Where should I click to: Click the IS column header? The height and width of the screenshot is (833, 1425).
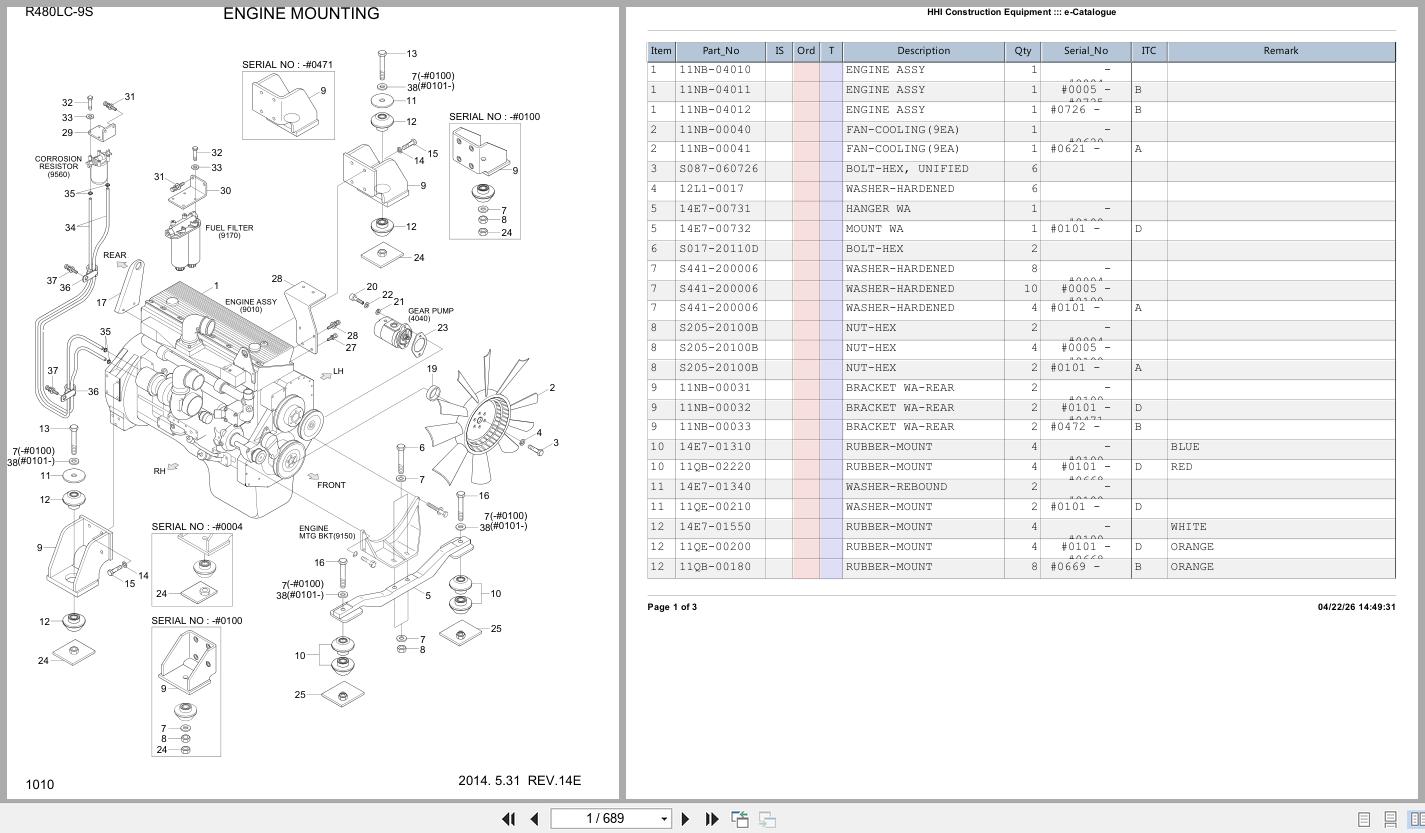(779, 51)
